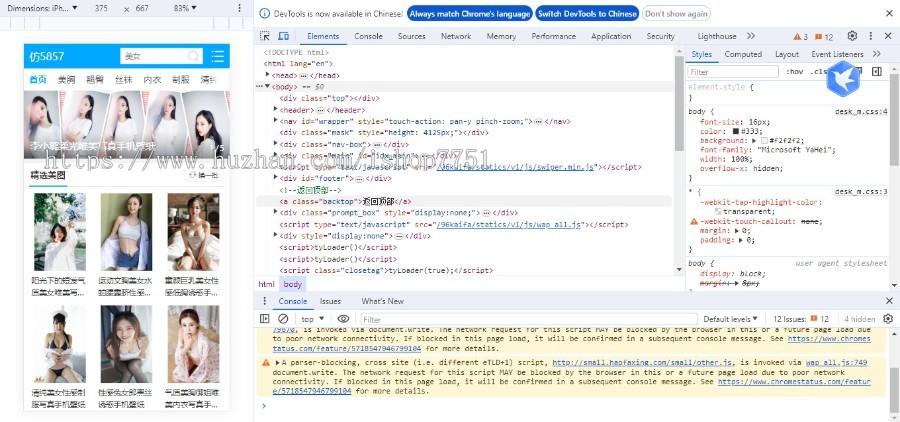Expand the head node

point(267,75)
